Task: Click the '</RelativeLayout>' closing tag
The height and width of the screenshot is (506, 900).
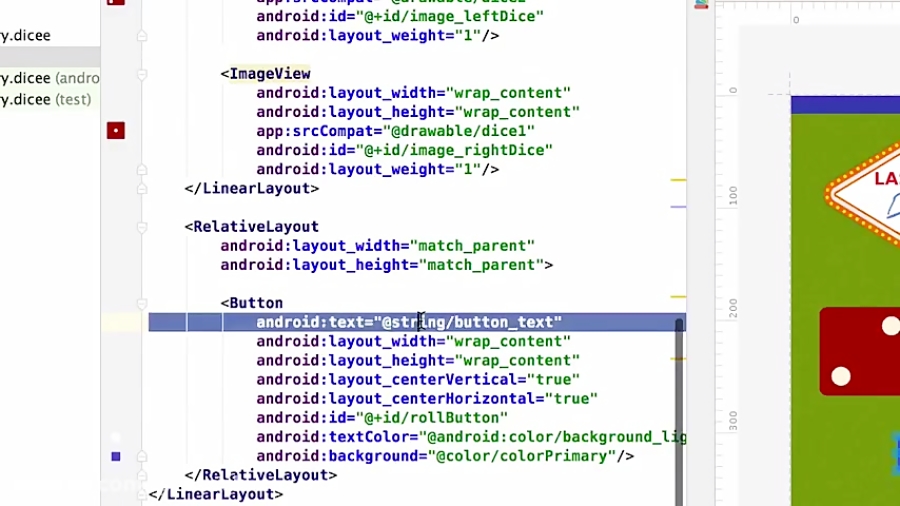Action: click(261, 475)
